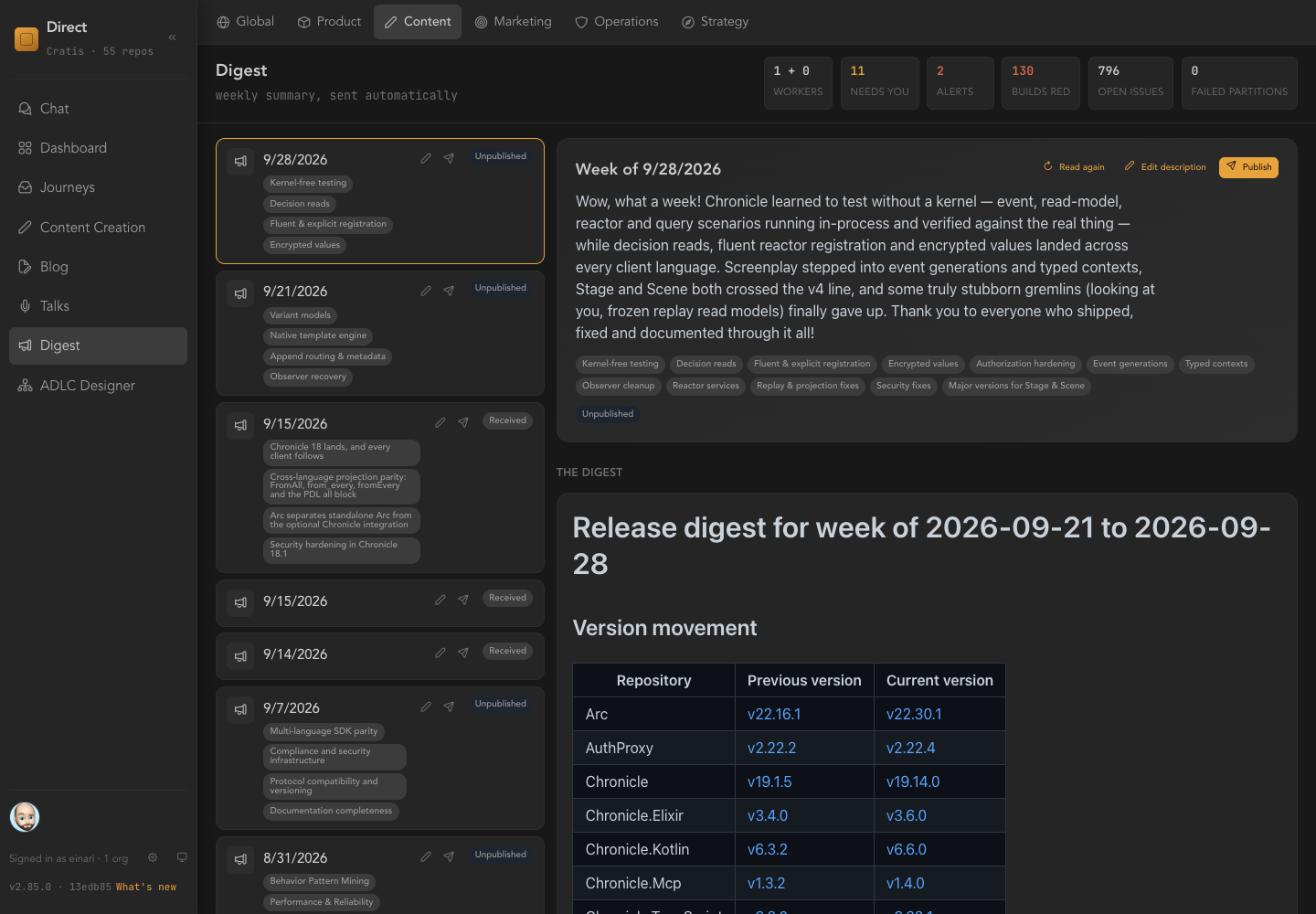The width and height of the screenshot is (1316, 914).
Task: Click Edit description link
Action: point(1165,167)
